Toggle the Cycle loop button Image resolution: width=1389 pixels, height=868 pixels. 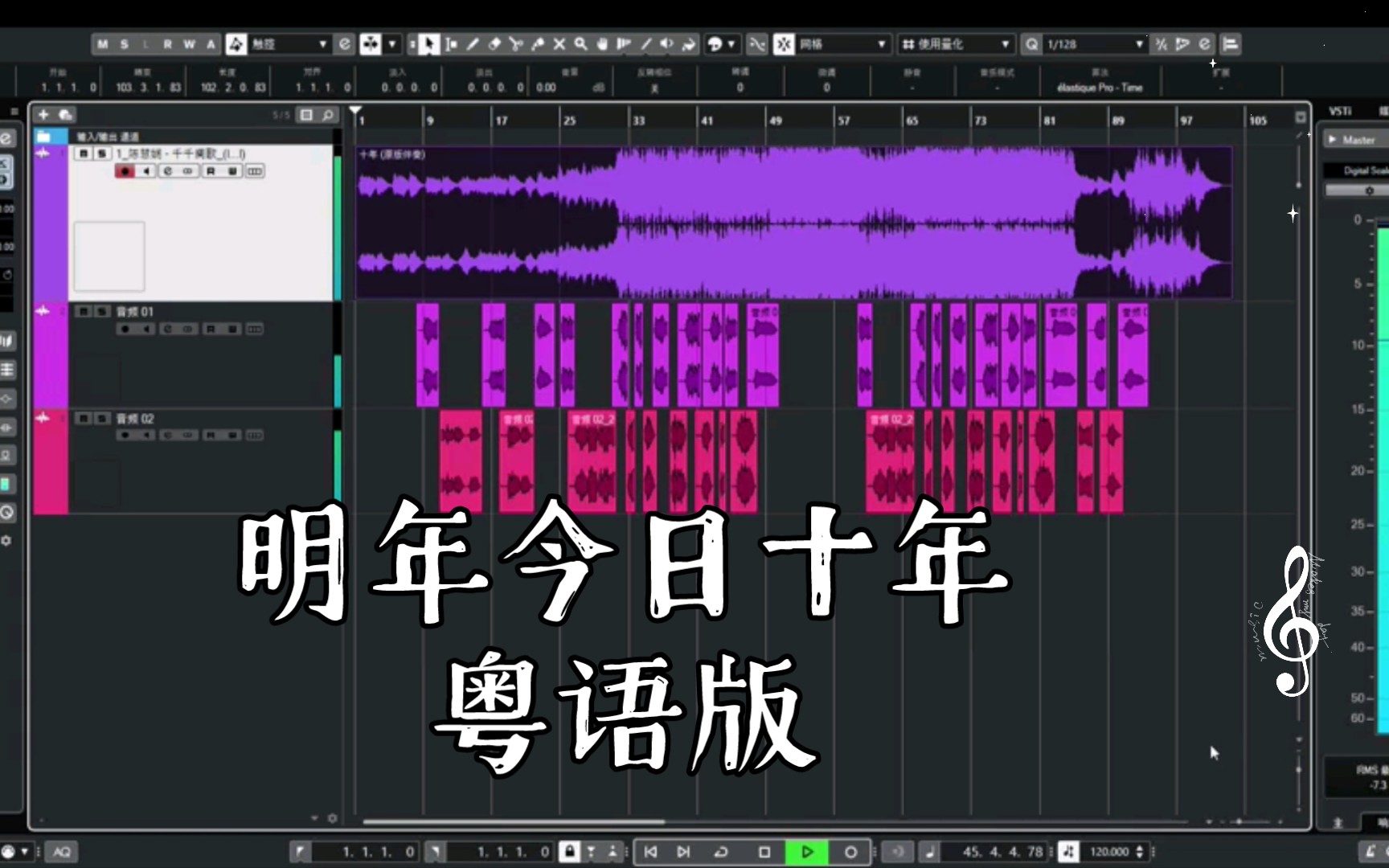pos(721,851)
